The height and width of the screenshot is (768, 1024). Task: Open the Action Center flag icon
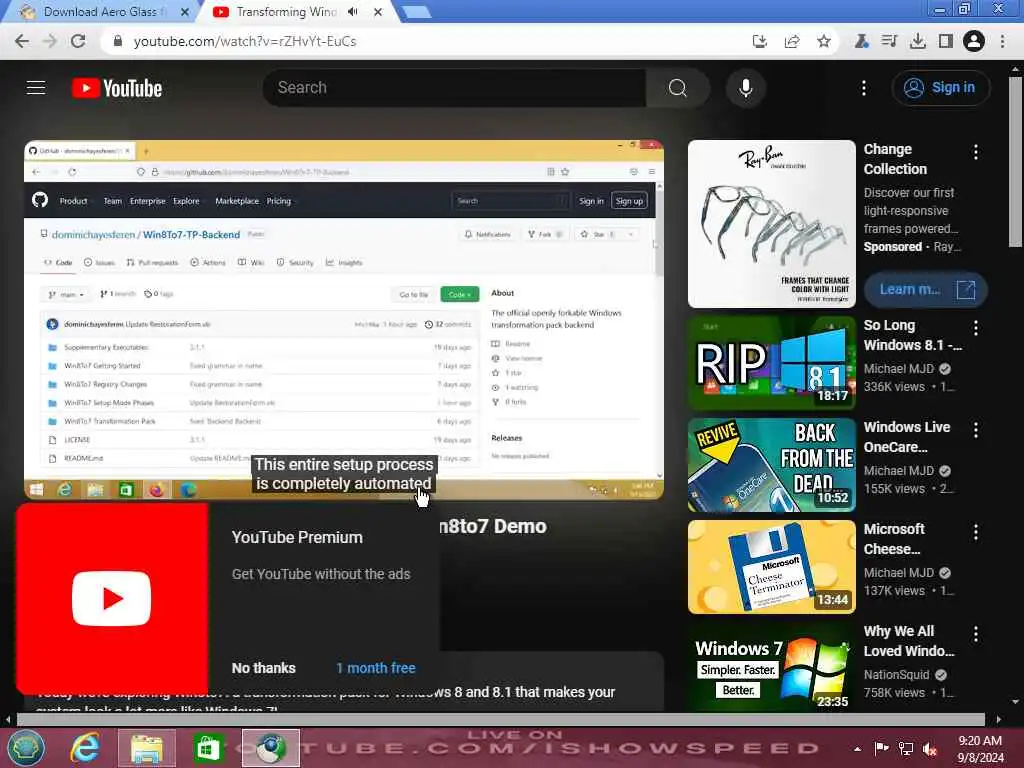pos(881,749)
